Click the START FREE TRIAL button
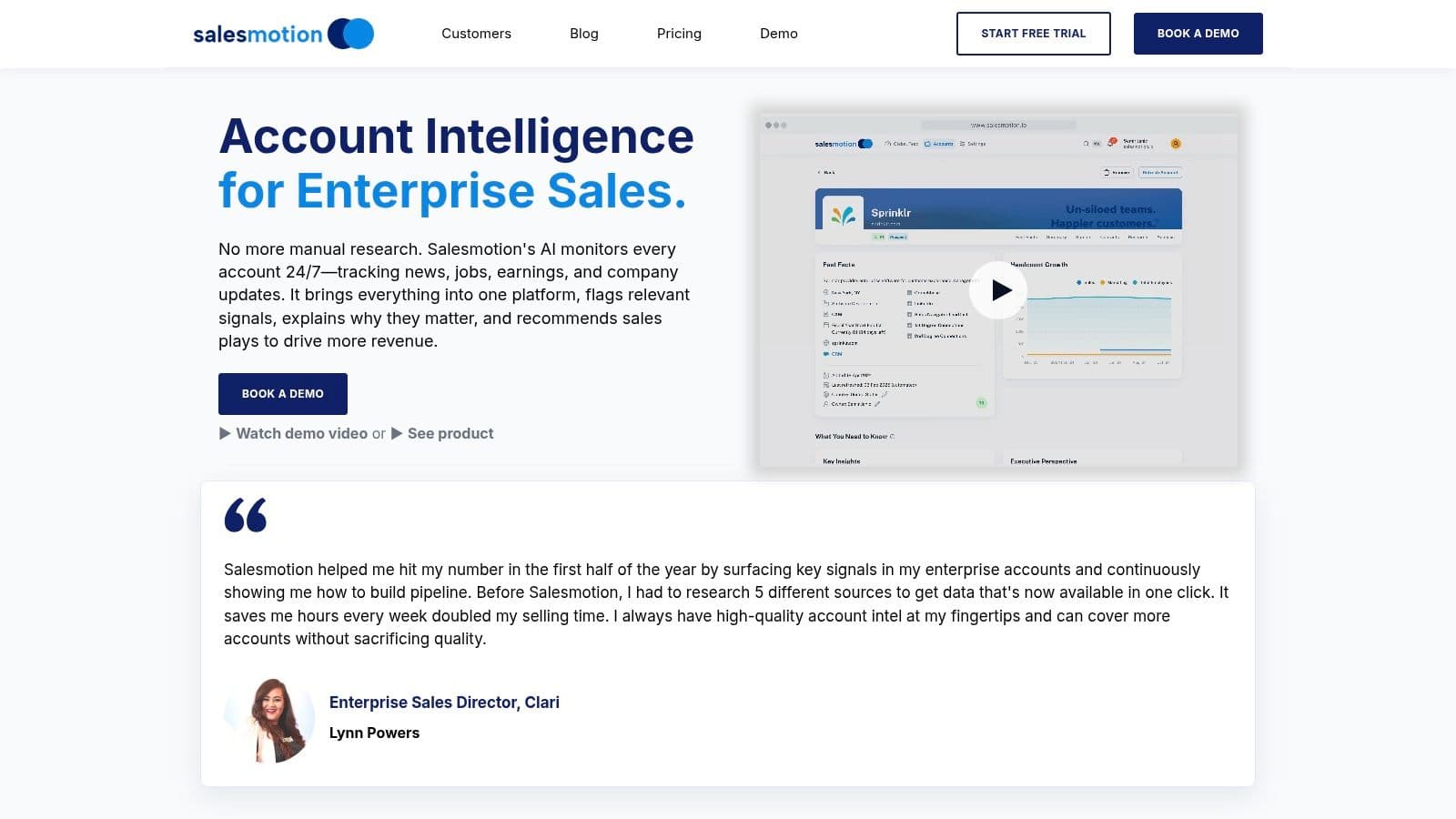The height and width of the screenshot is (819, 1456). coord(1033,33)
